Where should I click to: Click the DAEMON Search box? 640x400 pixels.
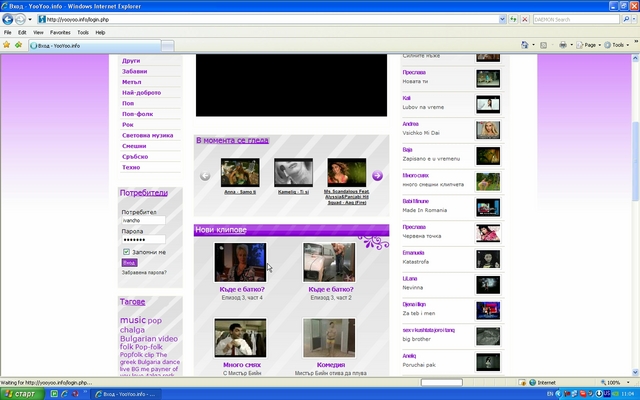coord(576,19)
